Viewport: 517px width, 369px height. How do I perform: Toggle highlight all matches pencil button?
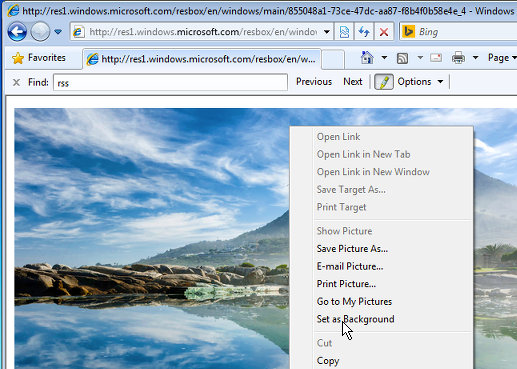click(384, 82)
